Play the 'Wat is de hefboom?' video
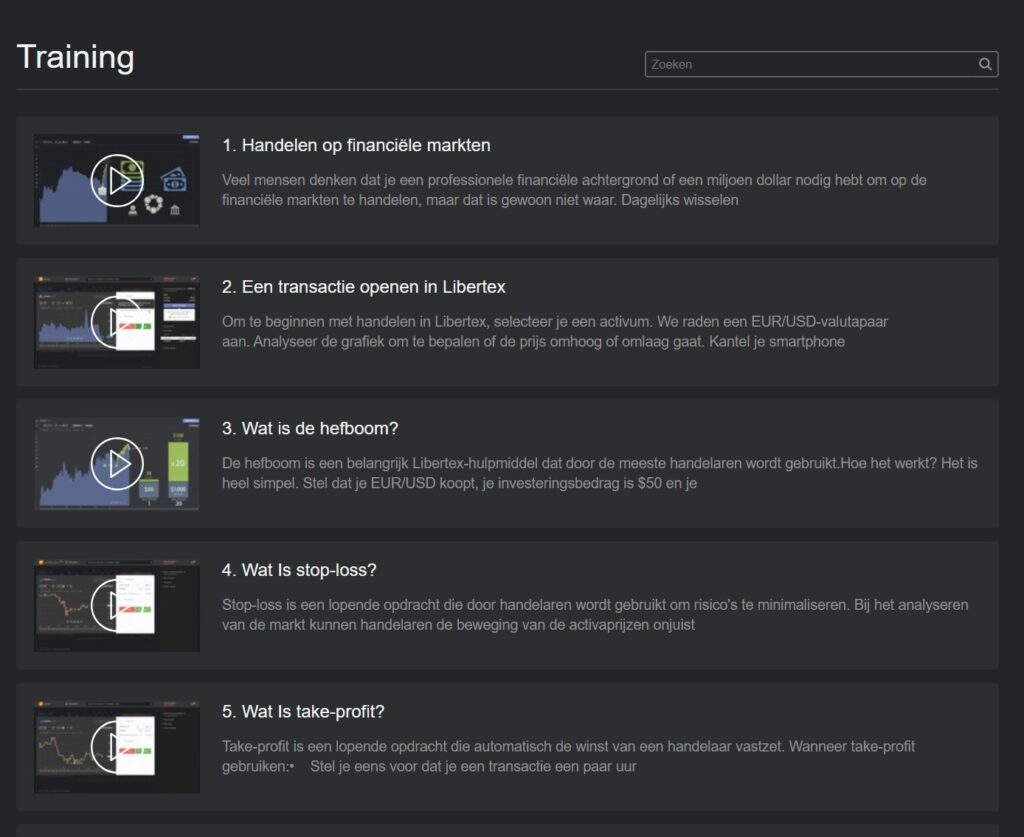This screenshot has height=837, width=1024. click(117, 464)
